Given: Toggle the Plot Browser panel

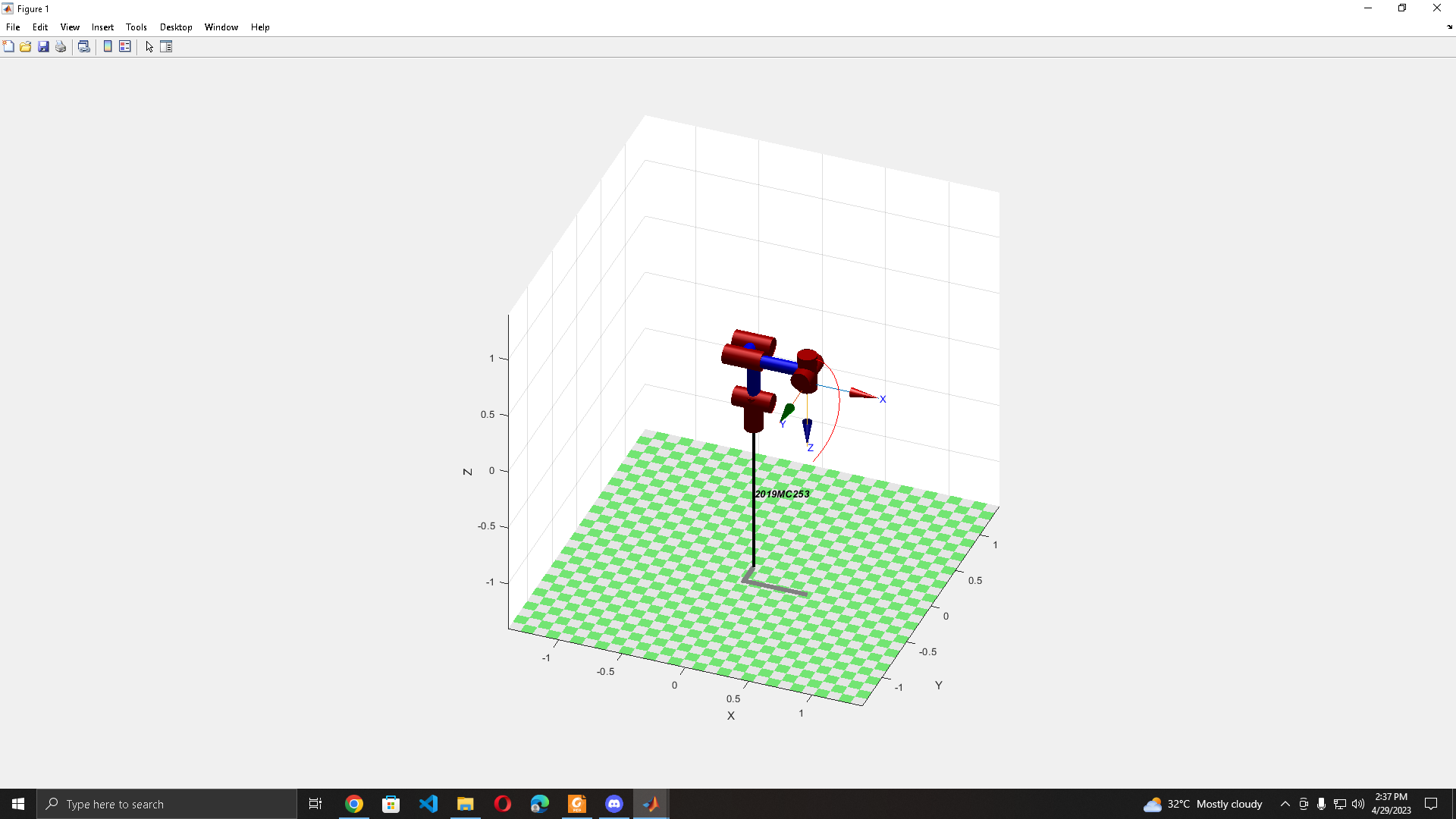Looking at the screenshot, I should 166,46.
